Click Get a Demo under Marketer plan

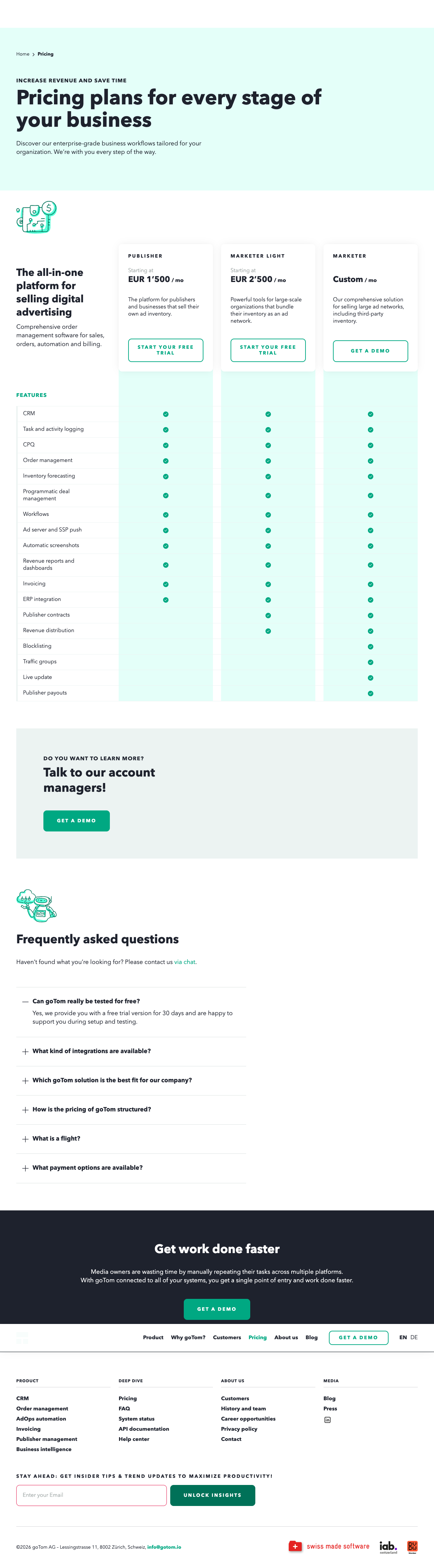[x=370, y=351]
